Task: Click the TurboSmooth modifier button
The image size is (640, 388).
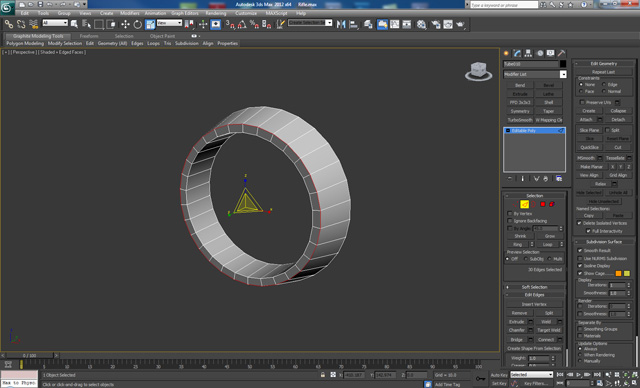Action: (520, 120)
